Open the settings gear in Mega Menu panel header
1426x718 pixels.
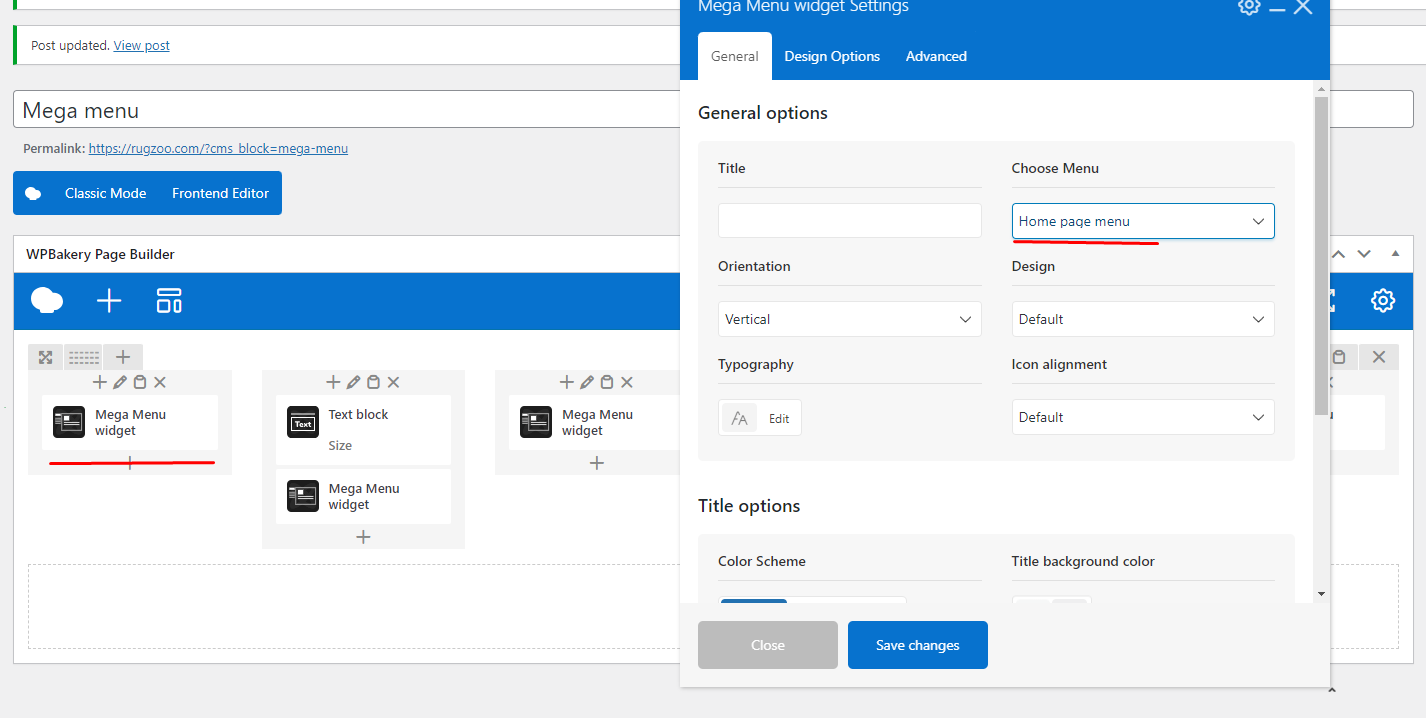pyautogui.click(x=1249, y=6)
